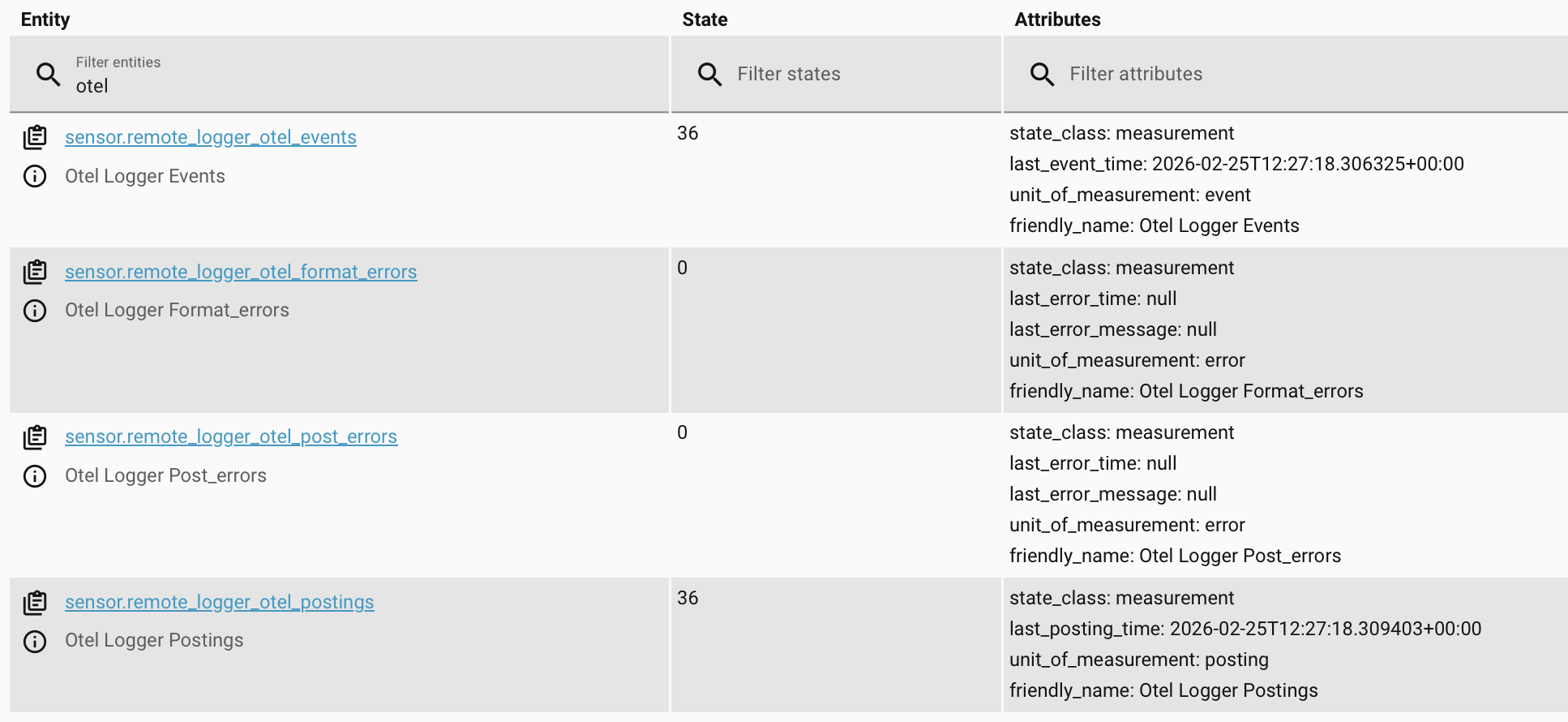The width and height of the screenshot is (1568, 722).
Task: Open info dialog for Otel Logger Postings
Action: tap(35, 642)
